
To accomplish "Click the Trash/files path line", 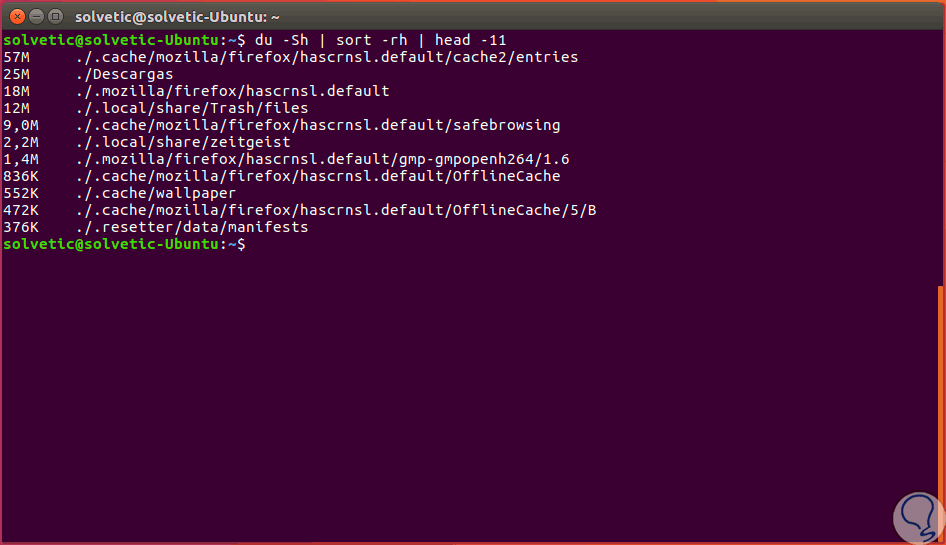I will click(192, 108).
